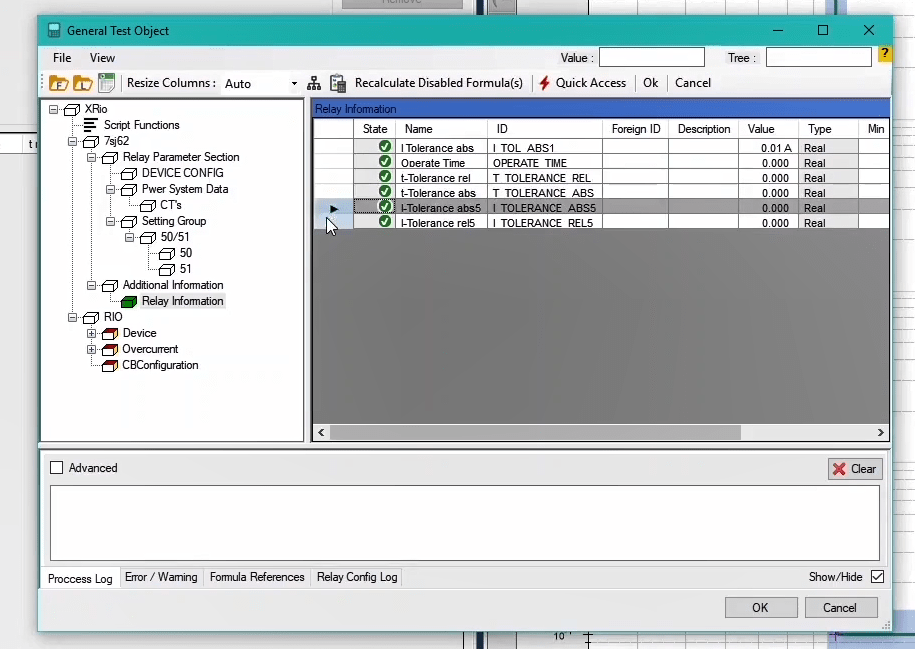Click the bottom Cancel button
The width and height of the screenshot is (915, 649).
pos(839,607)
